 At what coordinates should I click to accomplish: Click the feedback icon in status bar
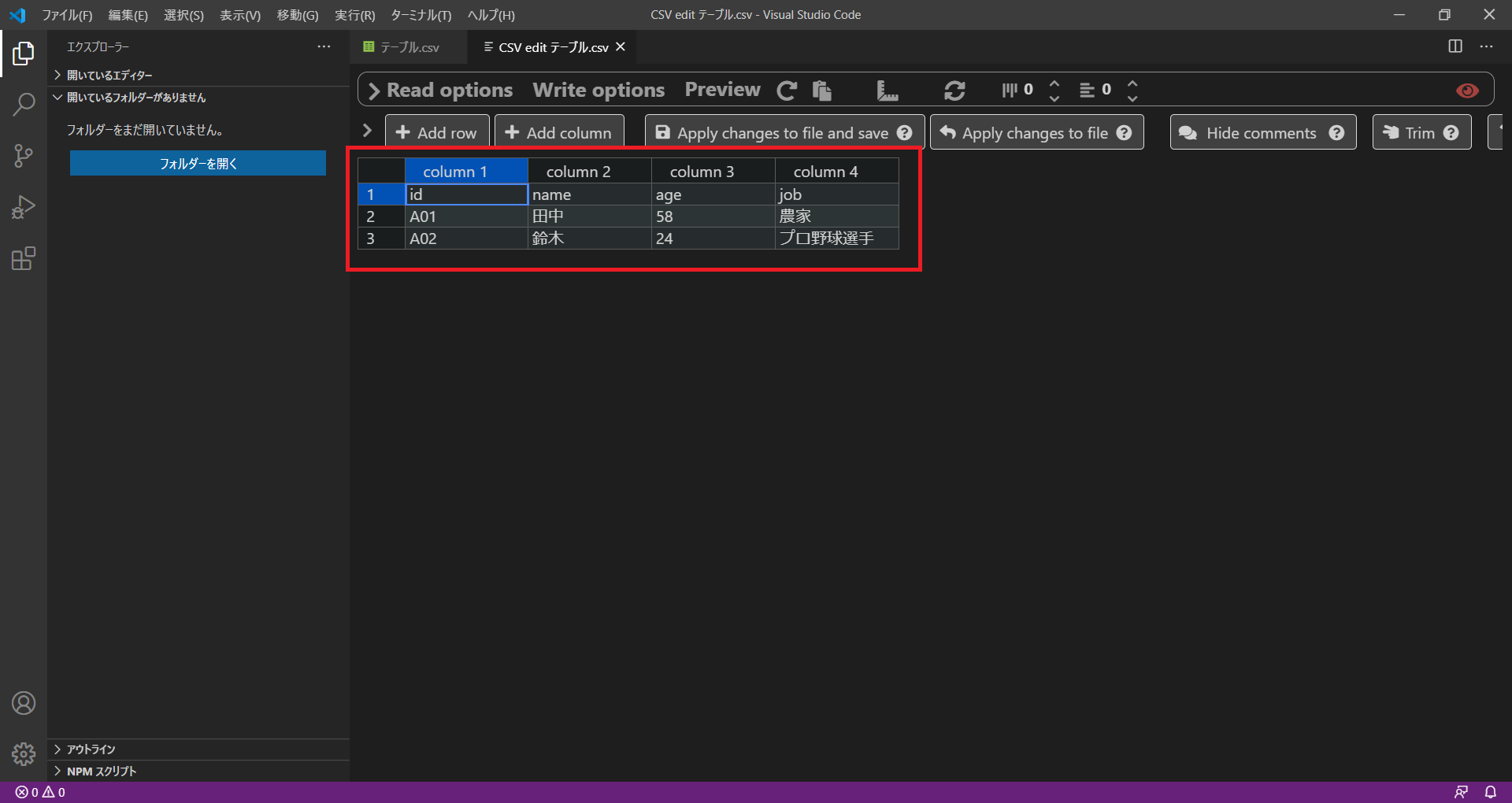pyautogui.click(x=1461, y=792)
